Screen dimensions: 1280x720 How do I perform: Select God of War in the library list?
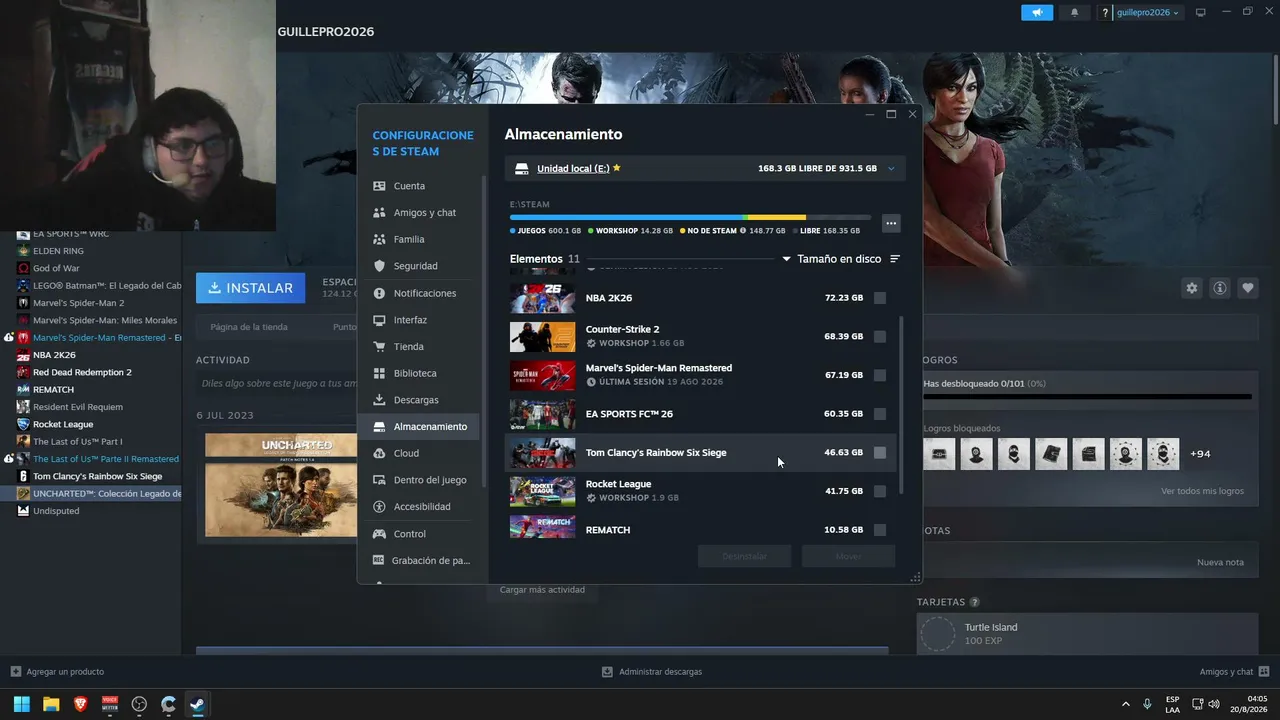(x=56, y=268)
